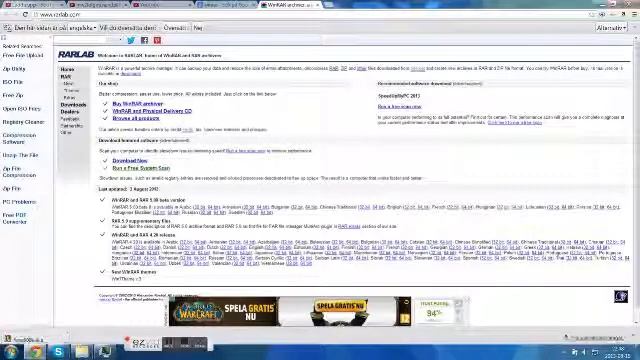This screenshot has height=360, width=640.
Task: Select the WinRAR archiver browser tab
Action: pyautogui.click(x=291, y=5)
